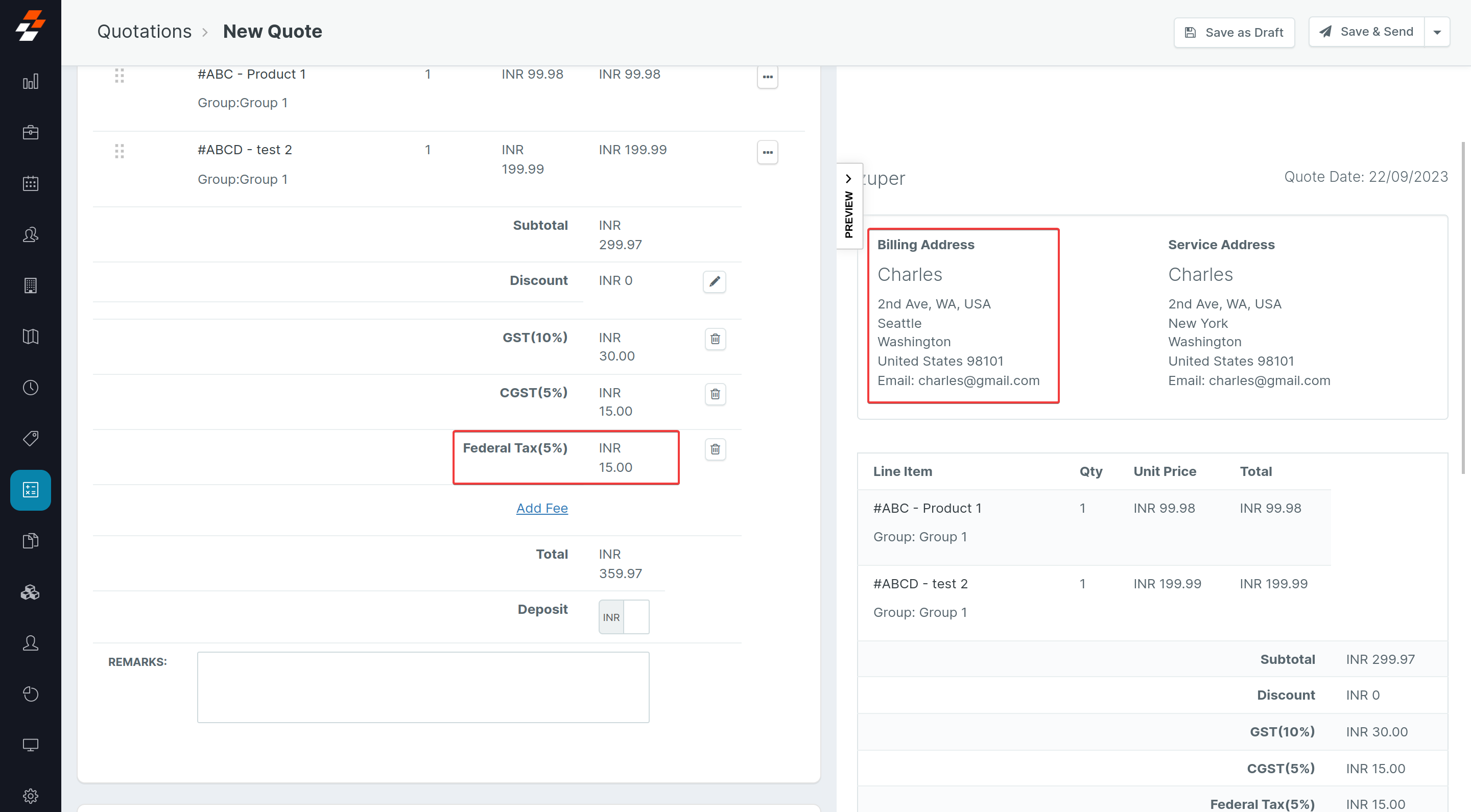Screen dimensions: 1471x812
Task: Delete the GST(10%) tax row
Action: click(x=715, y=339)
